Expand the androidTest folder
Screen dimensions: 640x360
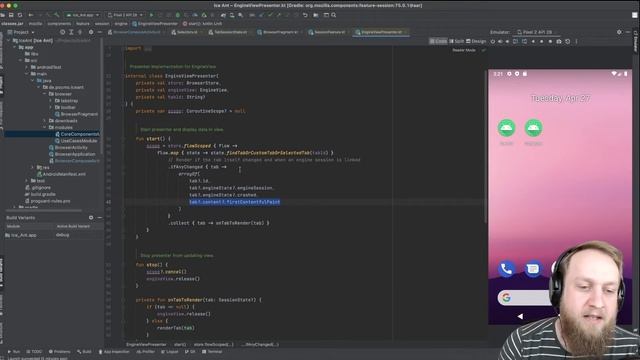pyautogui.click(x=27, y=67)
